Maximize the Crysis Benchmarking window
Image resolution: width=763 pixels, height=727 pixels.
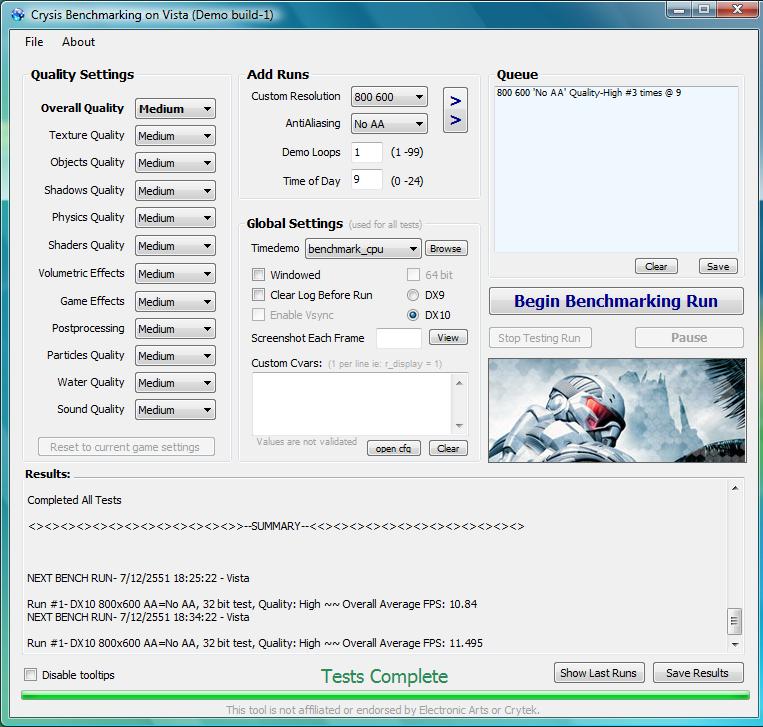coord(704,9)
